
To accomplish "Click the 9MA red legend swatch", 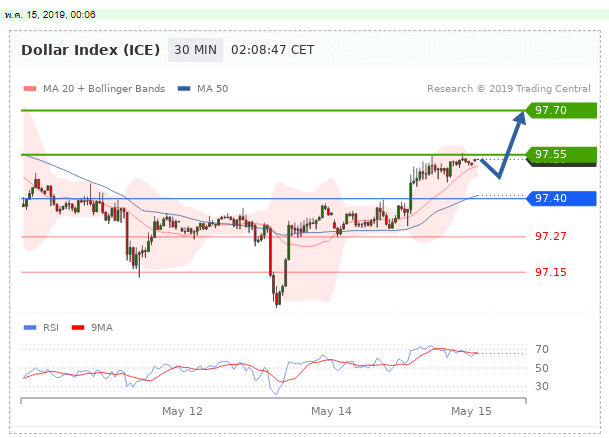I will pos(78,328).
